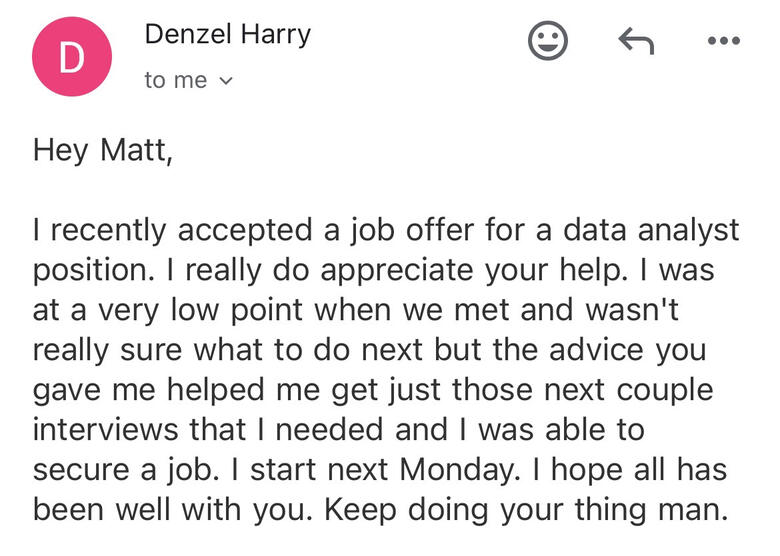Expand recipient details chevron beside "to me"
This screenshot has height=556, width=780.
(225, 81)
